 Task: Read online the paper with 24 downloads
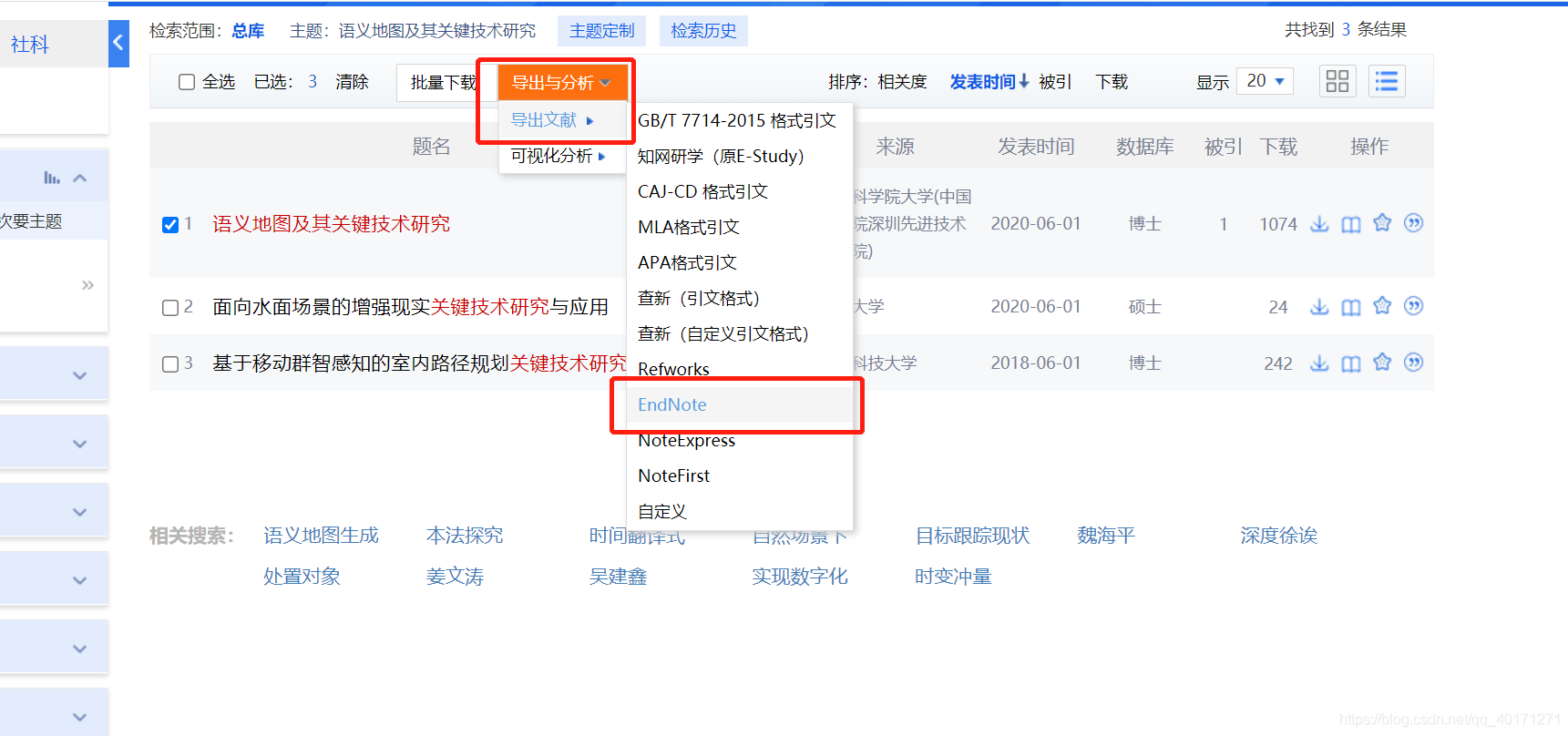tap(1351, 307)
